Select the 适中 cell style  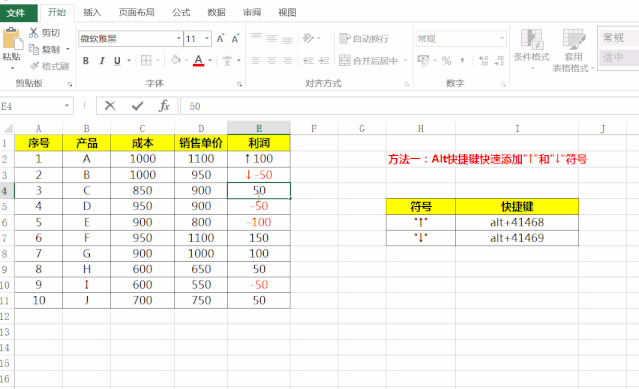pyautogui.click(x=619, y=57)
